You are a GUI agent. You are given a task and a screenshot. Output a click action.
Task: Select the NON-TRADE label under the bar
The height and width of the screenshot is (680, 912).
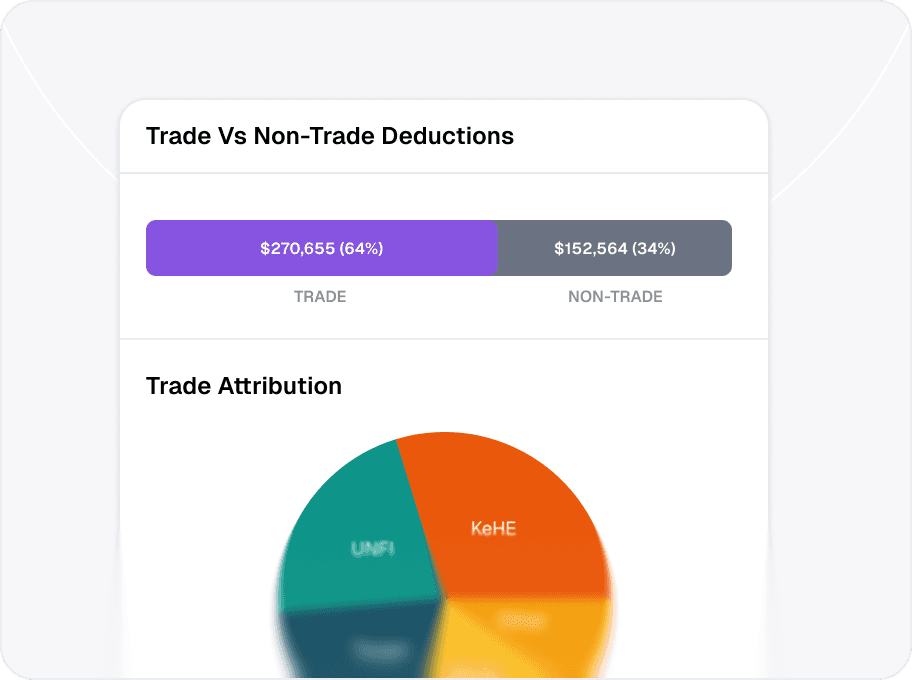click(615, 297)
